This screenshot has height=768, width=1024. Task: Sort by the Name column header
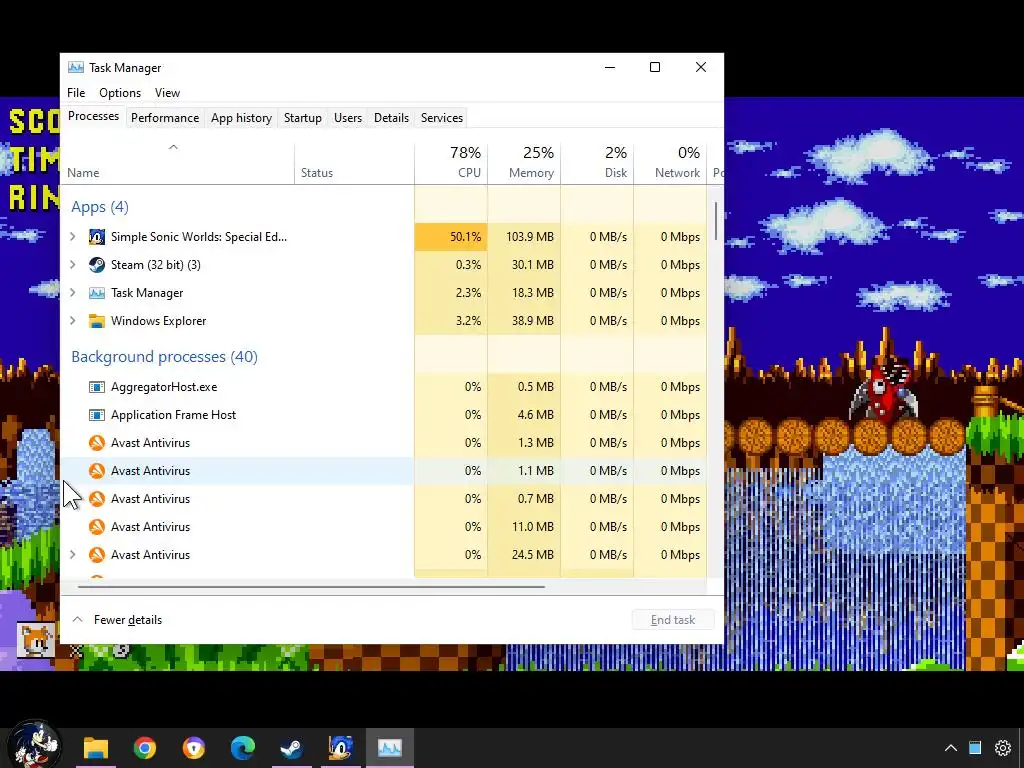(177, 163)
